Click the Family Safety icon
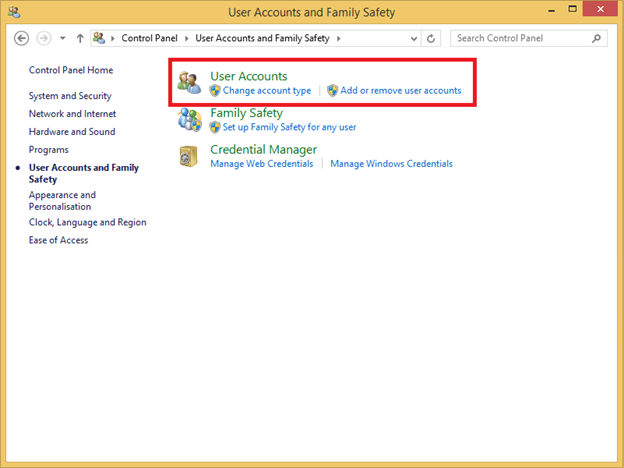The width and height of the screenshot is (624, 468). [x=189, y=119]
